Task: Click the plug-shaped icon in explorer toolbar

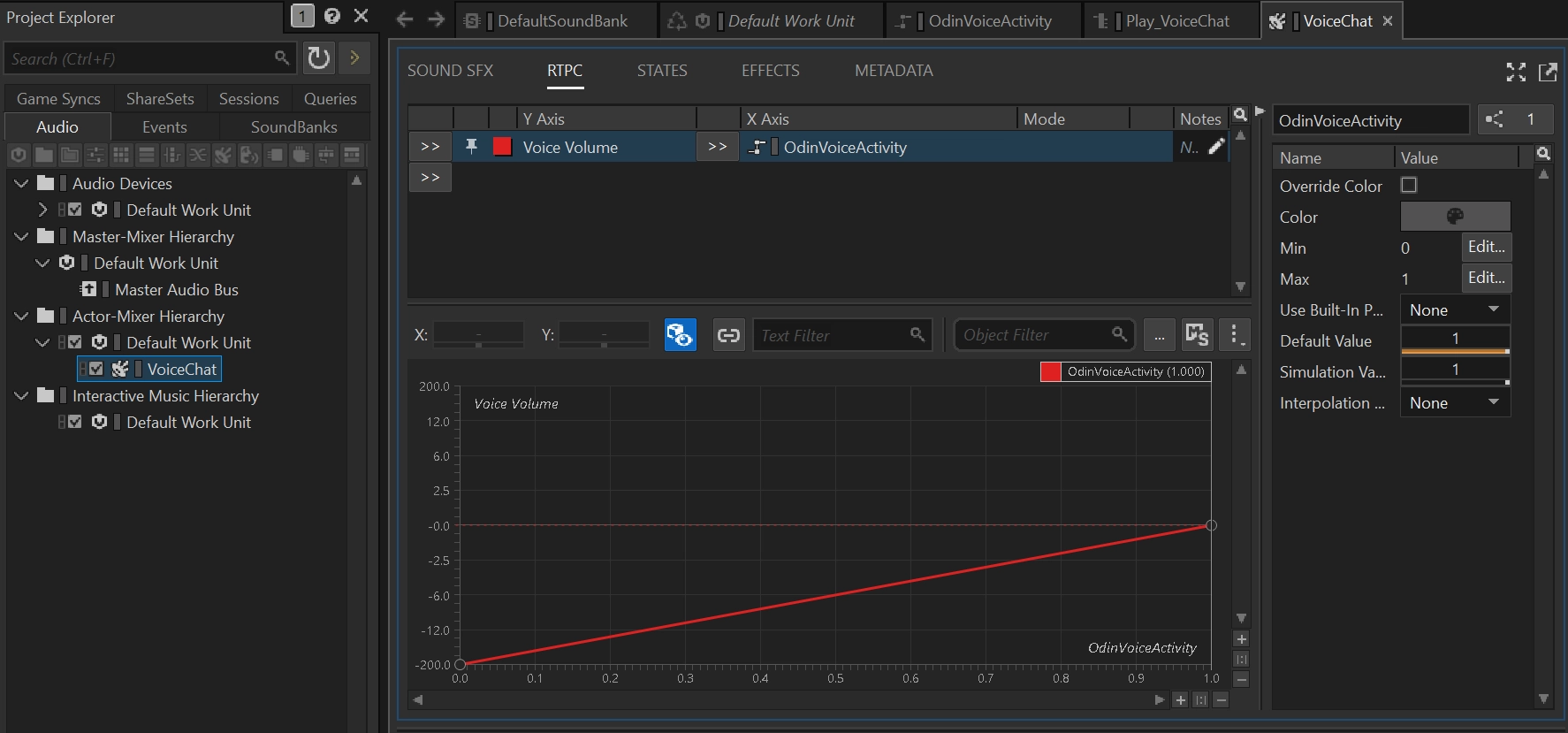Action: click(x=301, y=156)
